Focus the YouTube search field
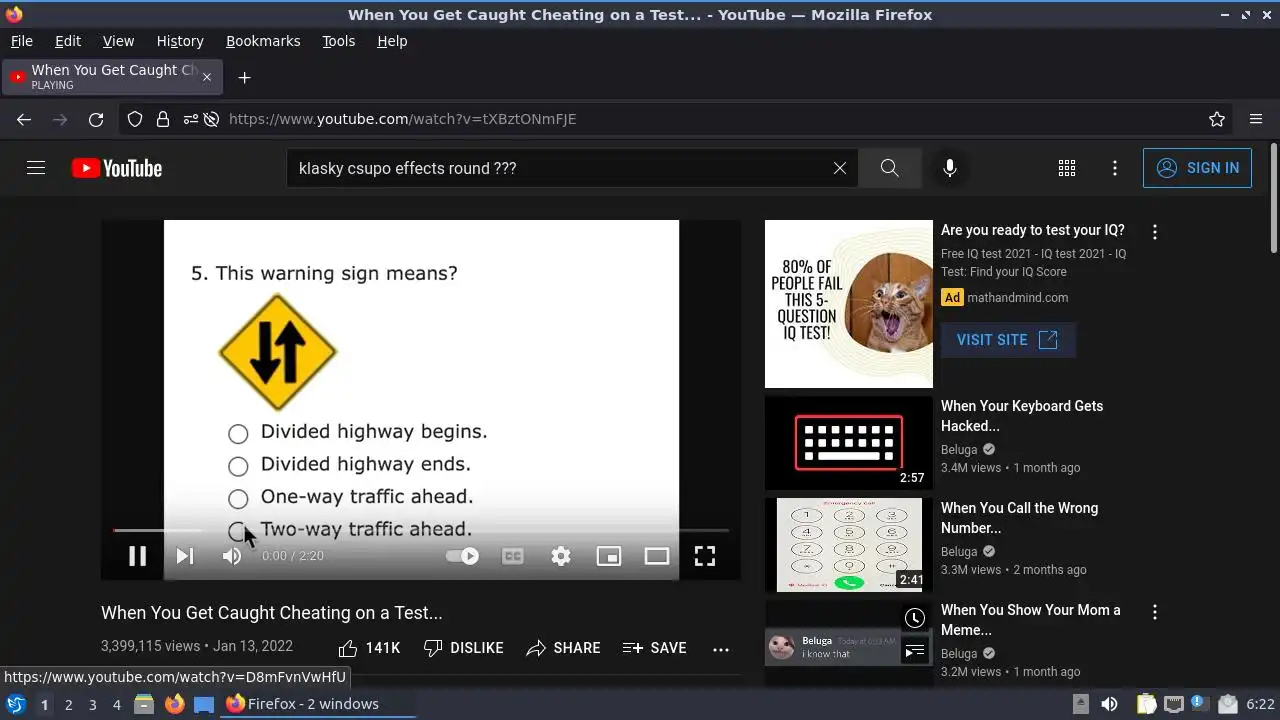The width and height of the screenshot is (1280, 720). click(560, 168)
